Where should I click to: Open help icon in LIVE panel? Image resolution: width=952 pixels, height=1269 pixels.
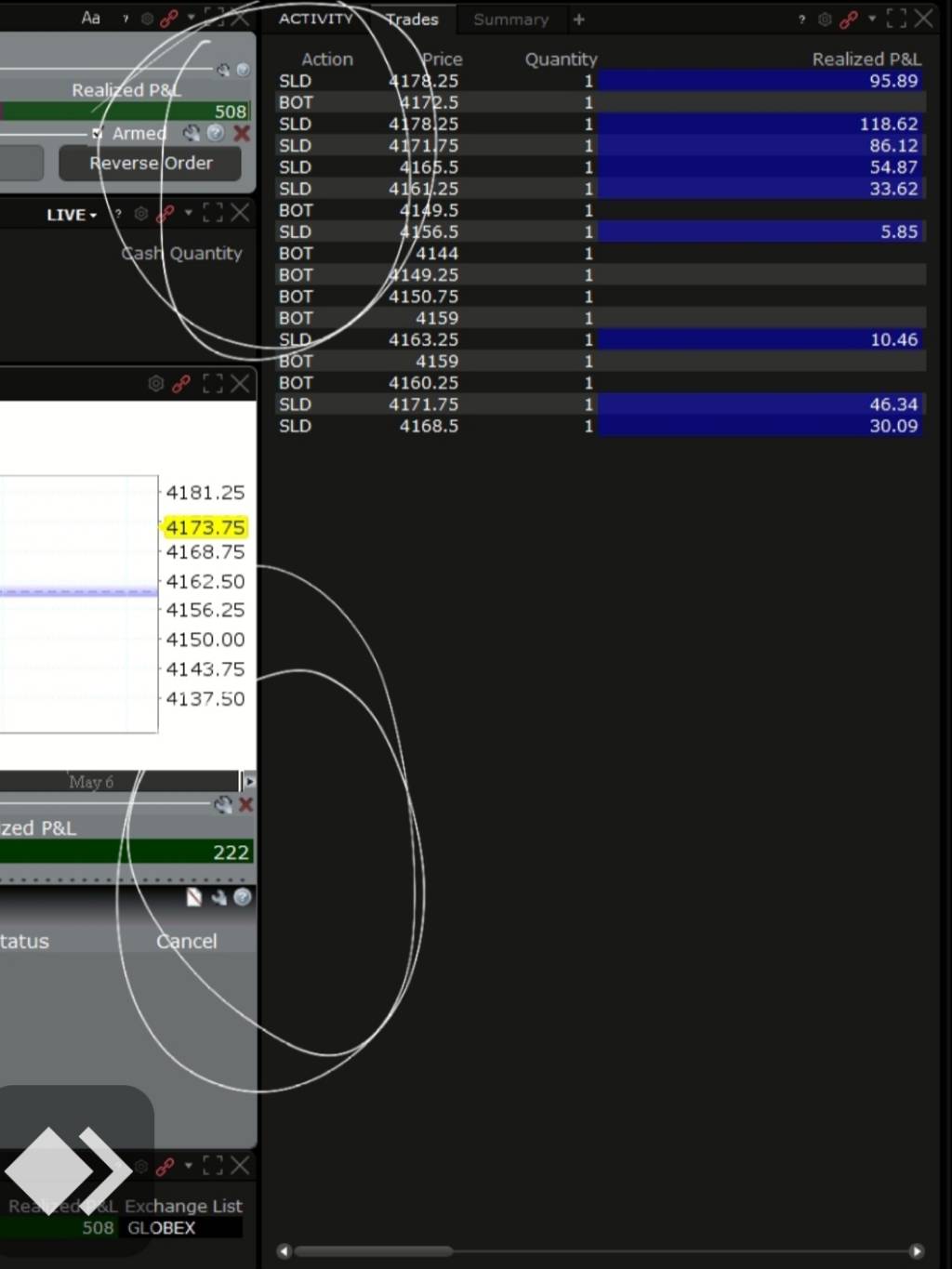118,214
